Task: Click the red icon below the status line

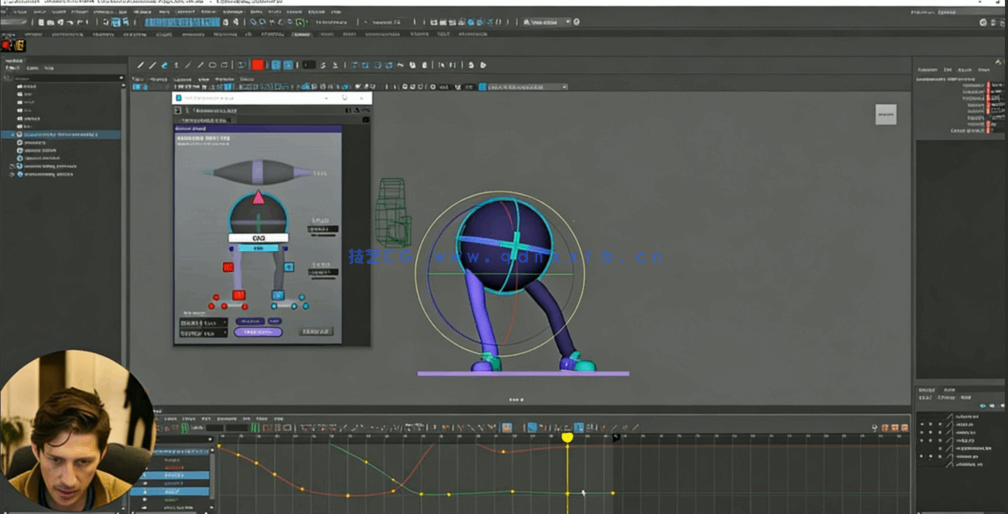Action: click(x=7, y=45)
